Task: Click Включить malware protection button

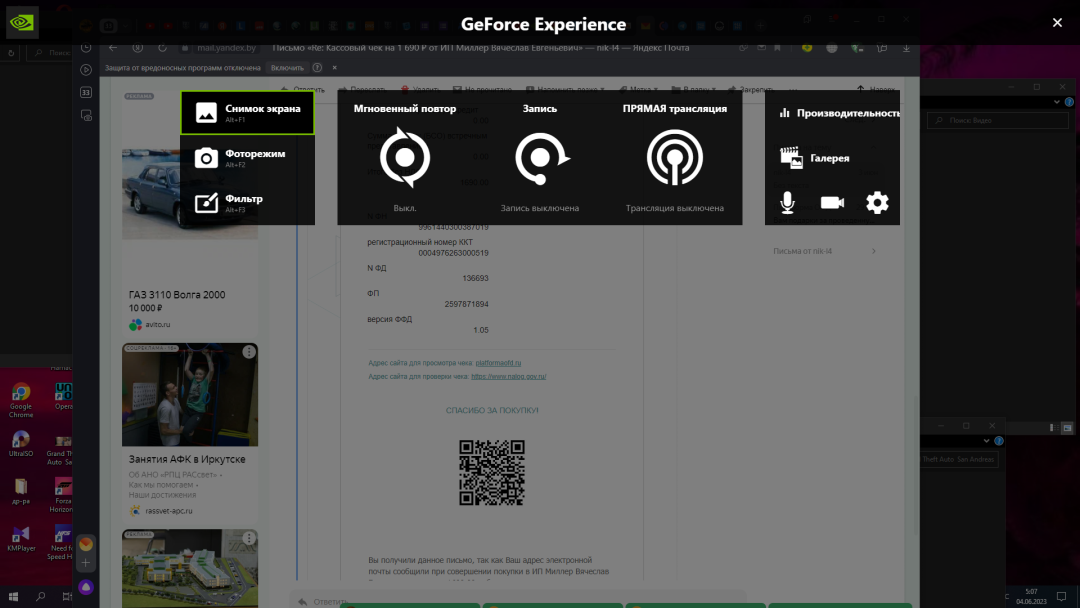Action: (x=287, y=67)
